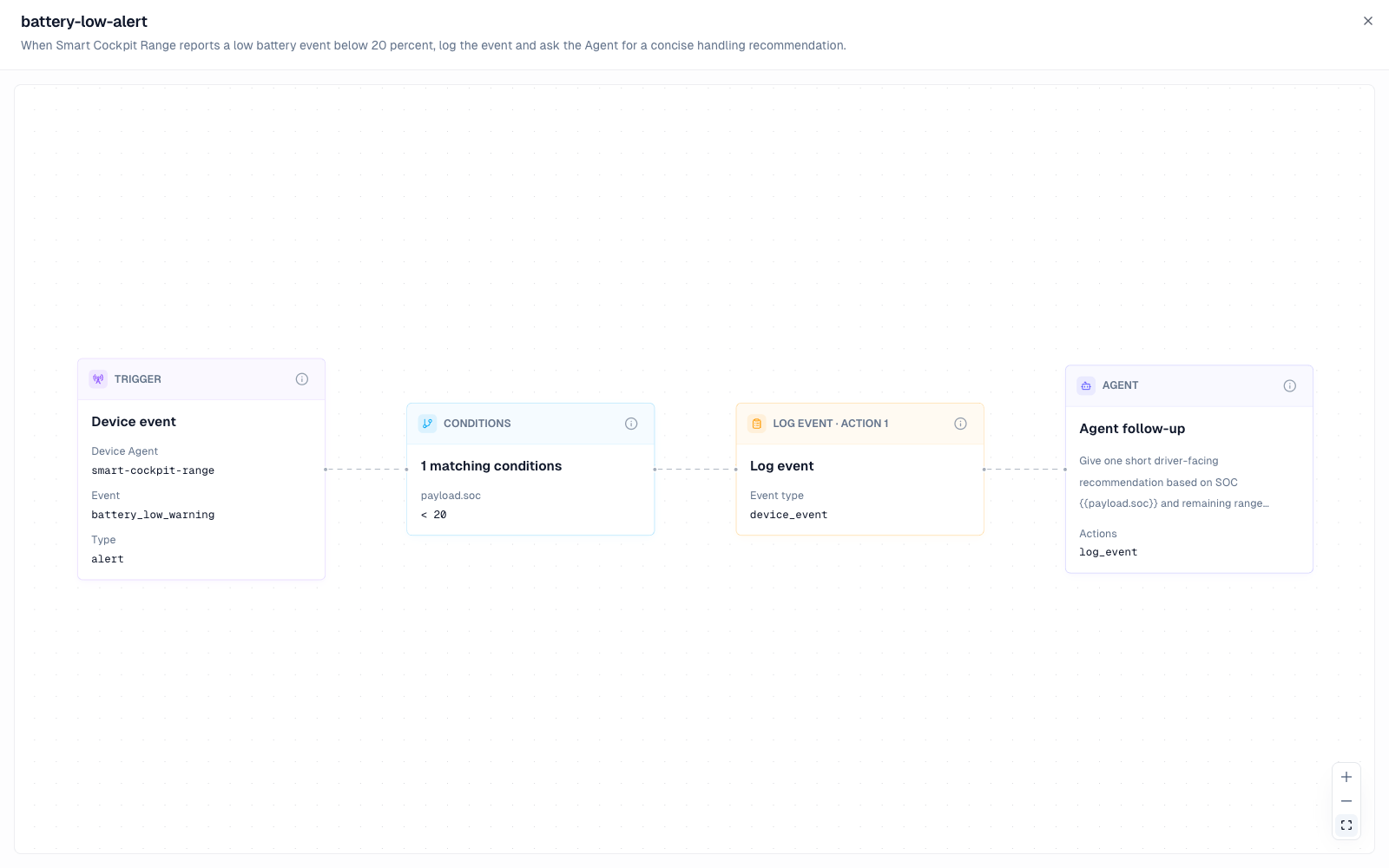Screen dimensions: 1389x868
Task: Select the alert type value
Action: coord(108,559)
